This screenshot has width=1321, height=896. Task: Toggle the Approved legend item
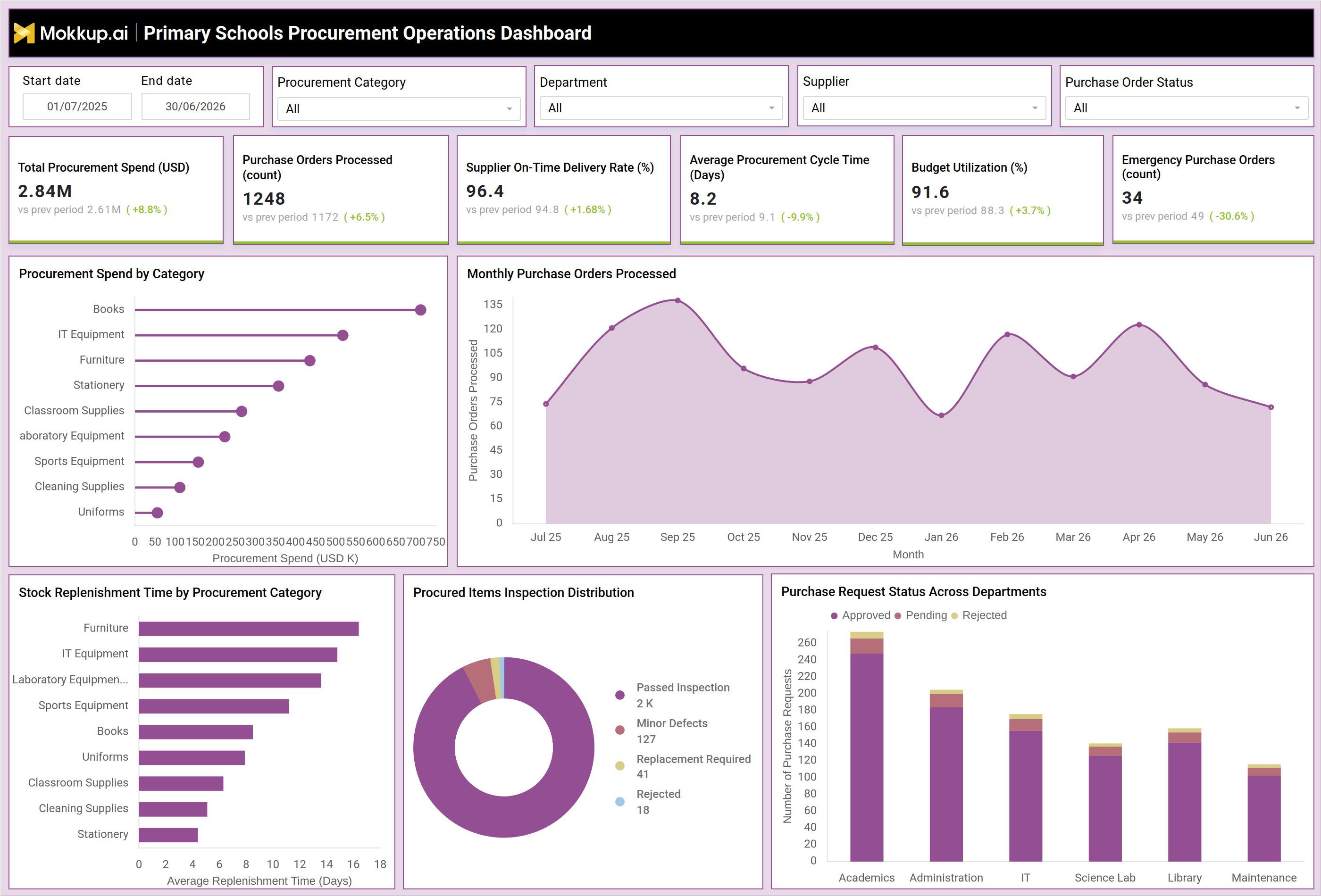pos(860,615)
